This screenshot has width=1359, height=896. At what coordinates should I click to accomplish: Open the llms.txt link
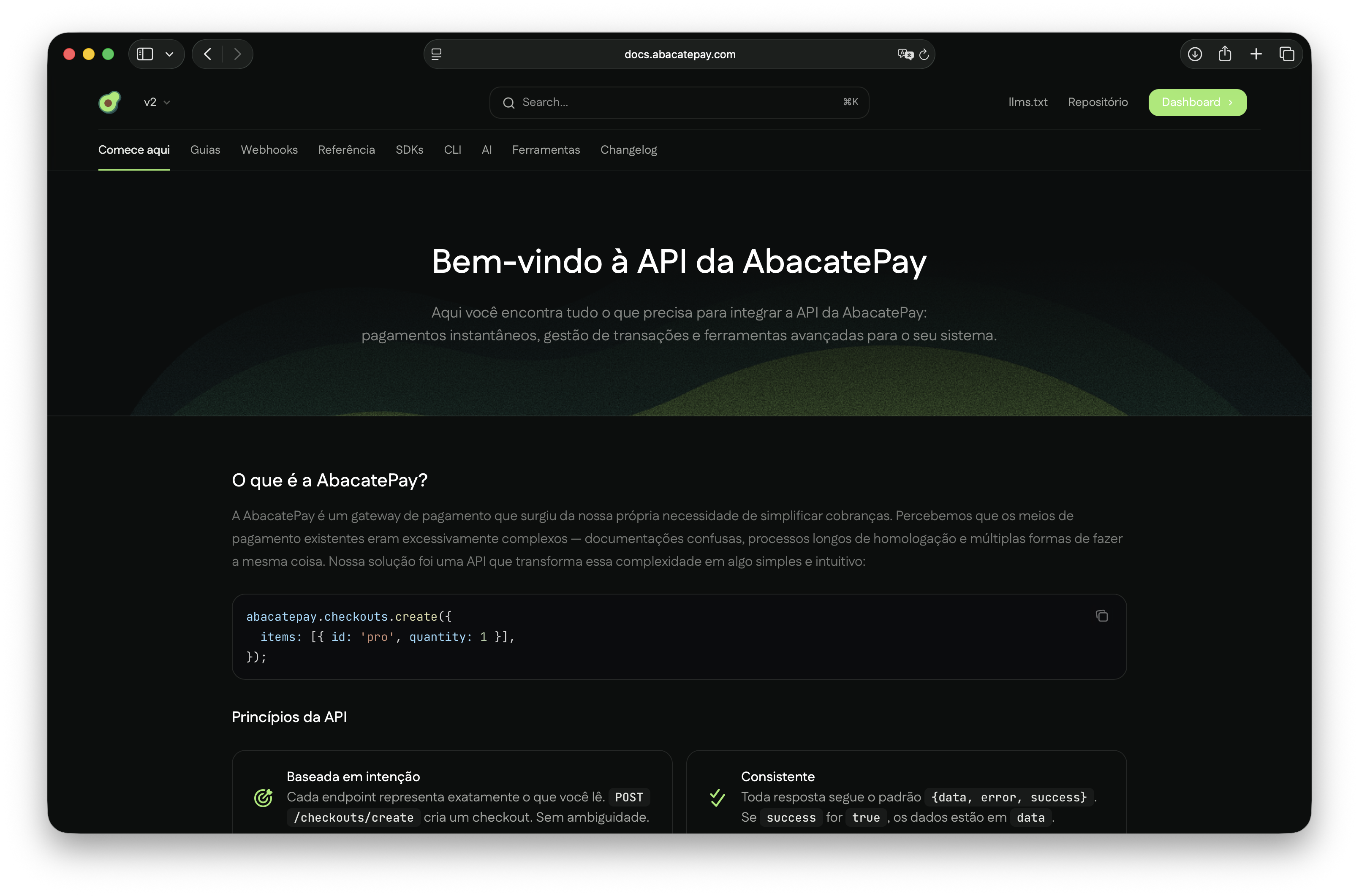point(1027,102)
